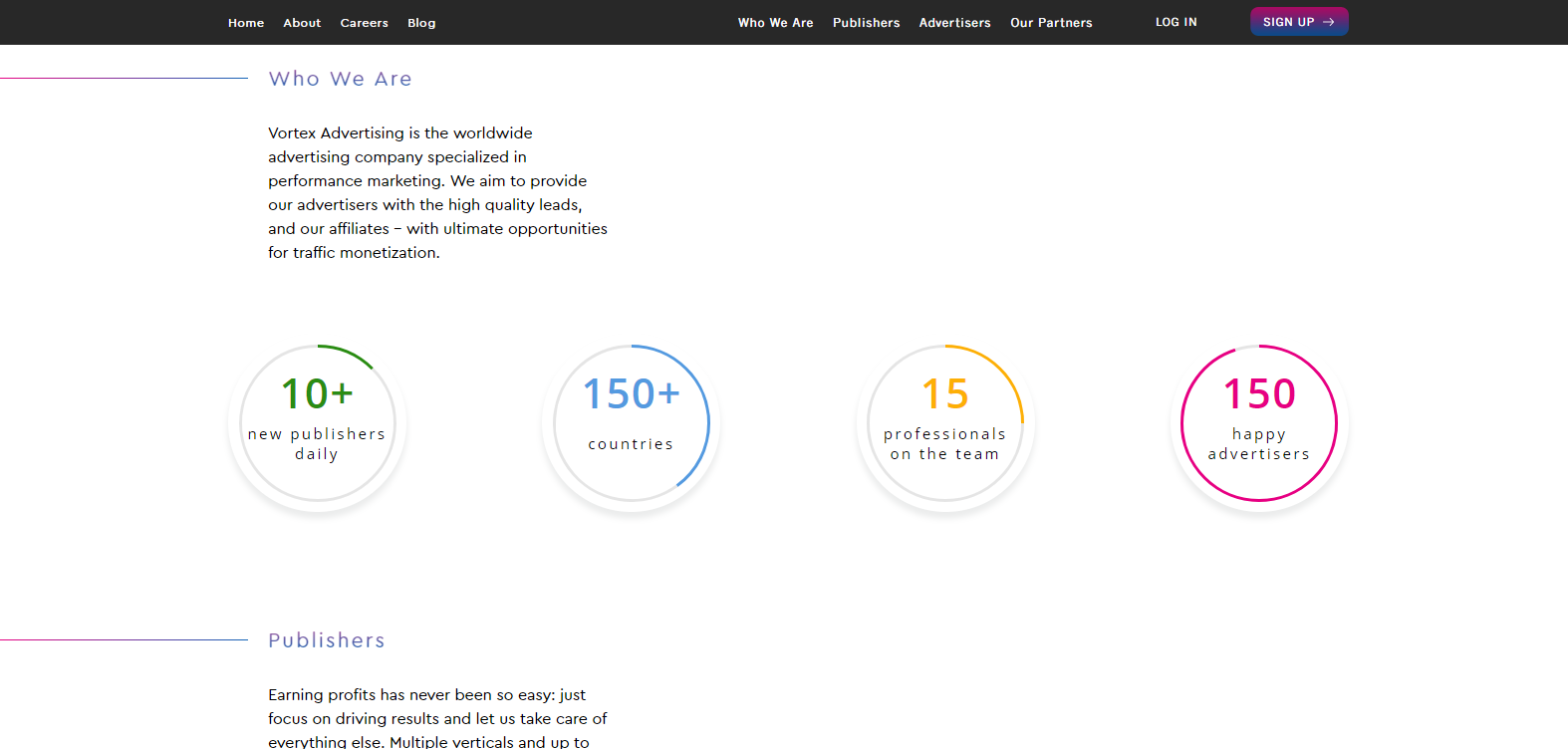
Task: Click the LOG IN link
Action: click(x=1176, y=22)
